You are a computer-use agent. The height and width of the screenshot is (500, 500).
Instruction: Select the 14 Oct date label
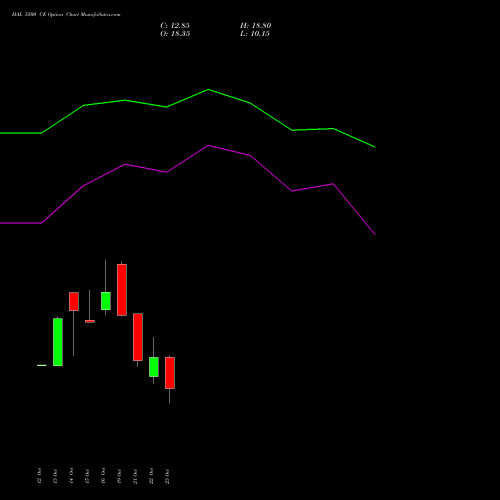71,476
